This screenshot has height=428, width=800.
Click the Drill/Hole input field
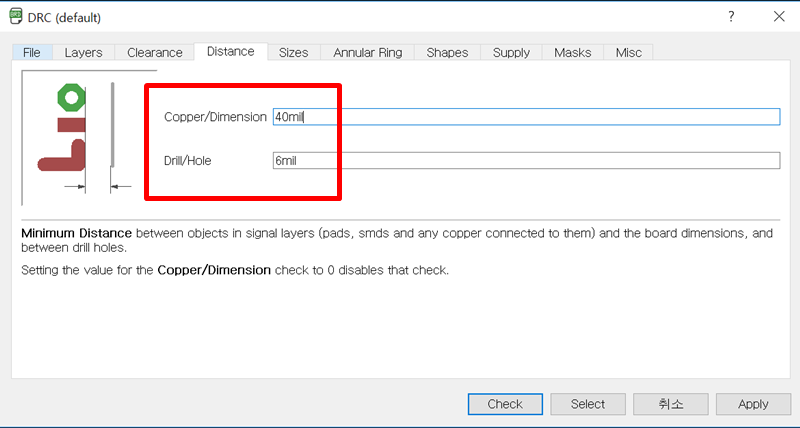click(525, 161)
